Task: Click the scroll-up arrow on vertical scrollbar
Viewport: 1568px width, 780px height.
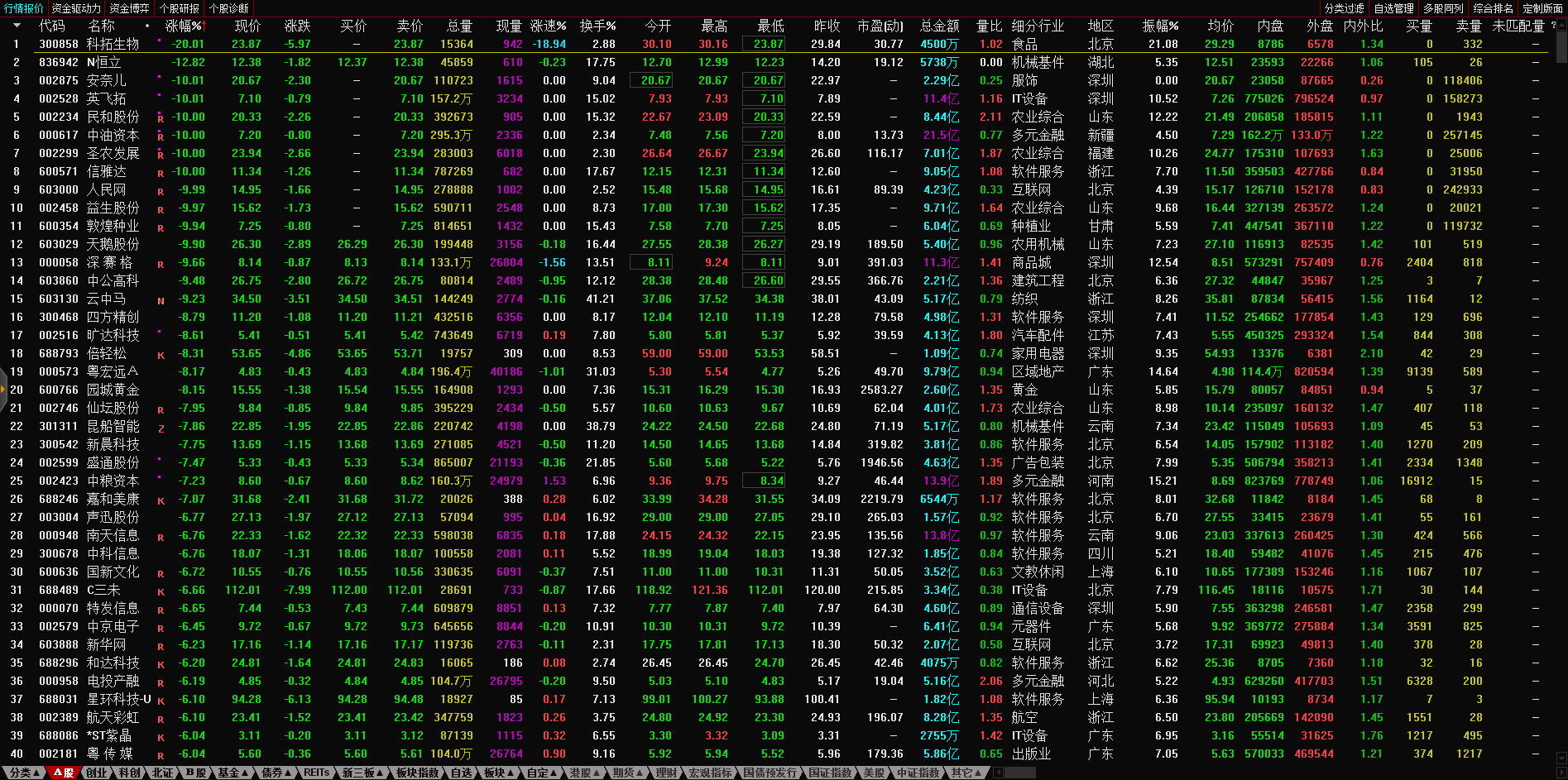Action: pyautogui.click(x=1561, y=26)
